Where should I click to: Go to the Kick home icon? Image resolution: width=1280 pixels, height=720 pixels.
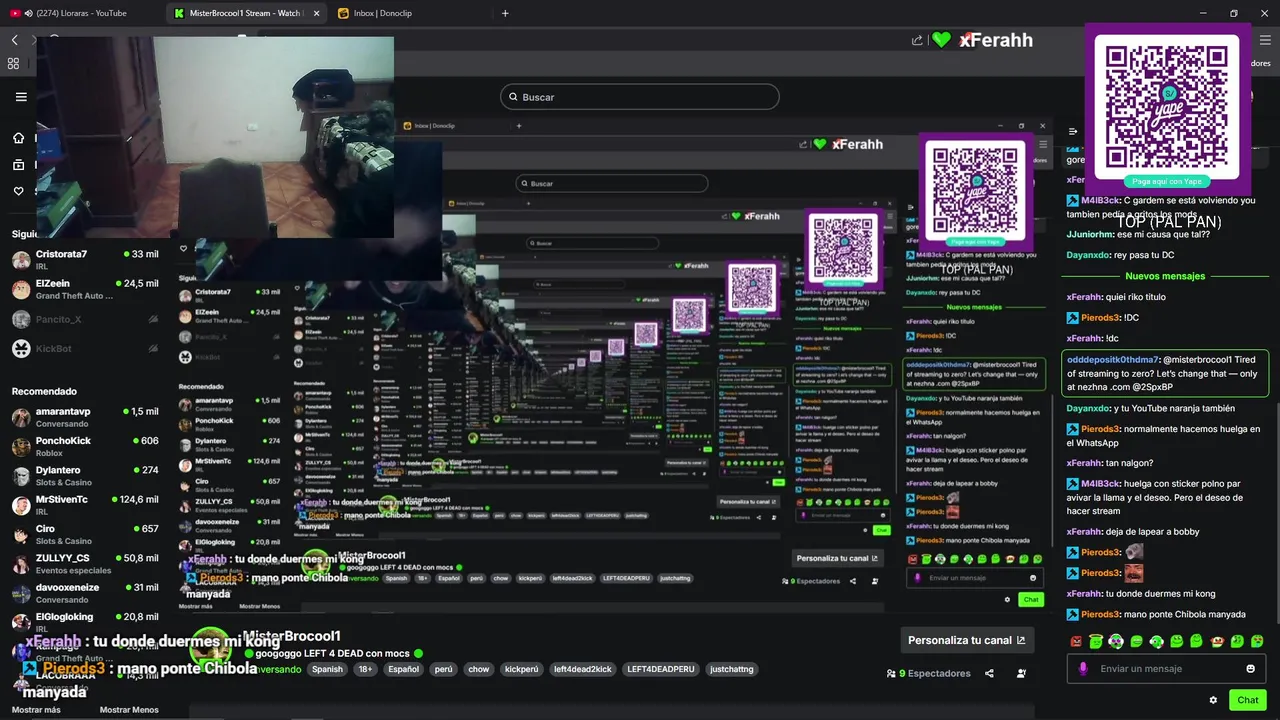[18, 138]
